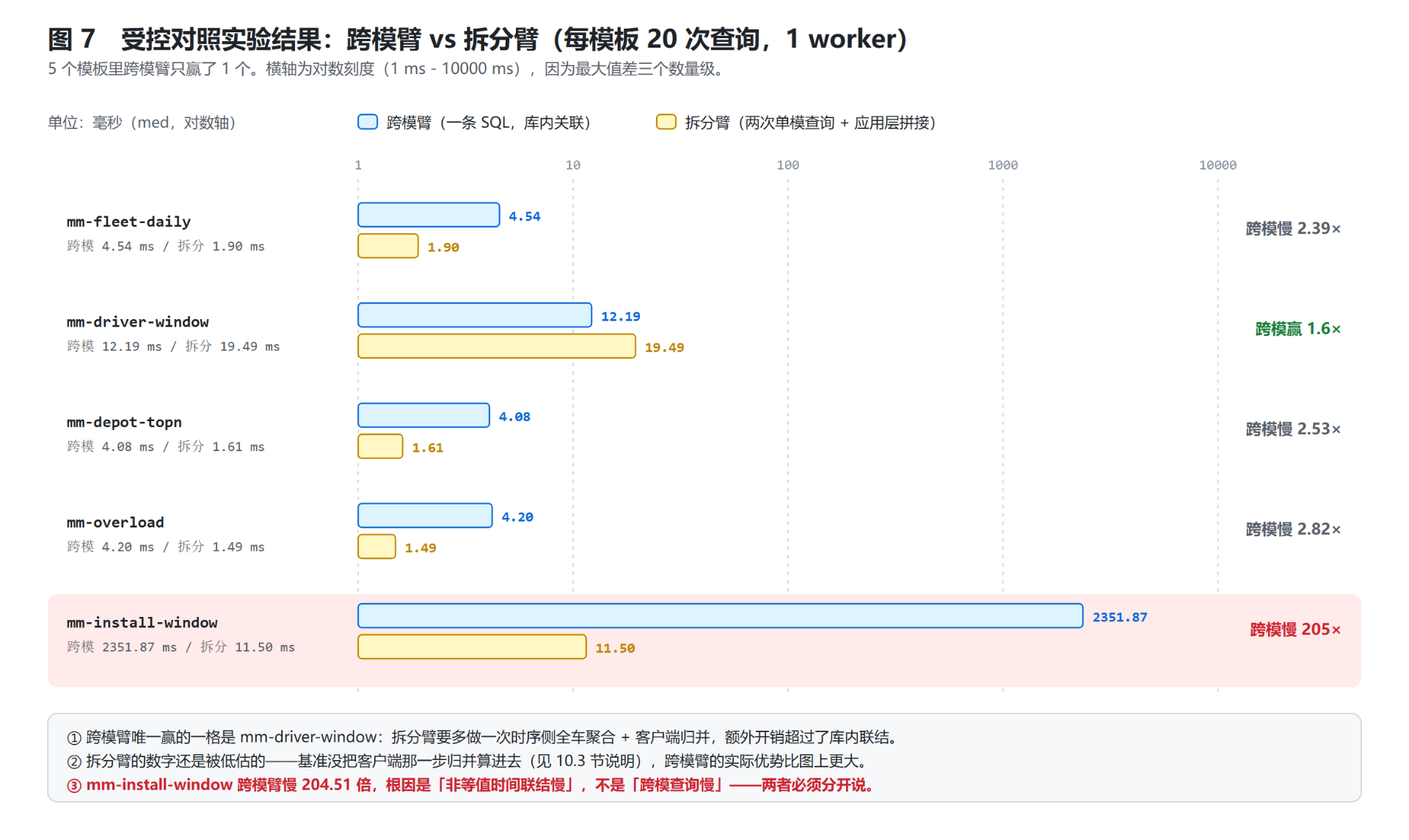The image size is (1409, 840).
Task: Click the 跨模慢 2.53× annotation
Action: point(1293,429)
